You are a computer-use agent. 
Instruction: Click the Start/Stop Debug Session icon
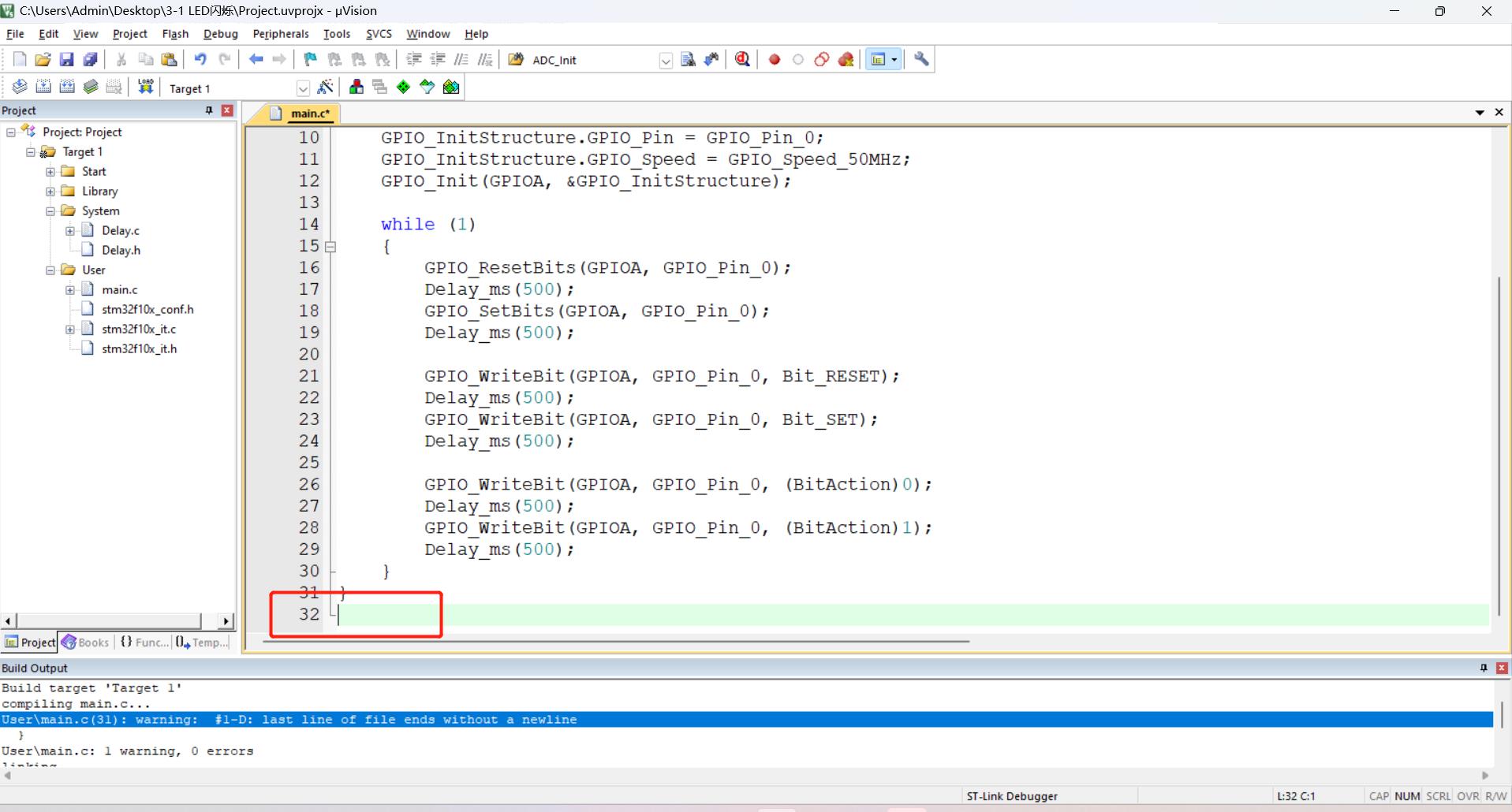pyautogui.click(x=742, y=60)
